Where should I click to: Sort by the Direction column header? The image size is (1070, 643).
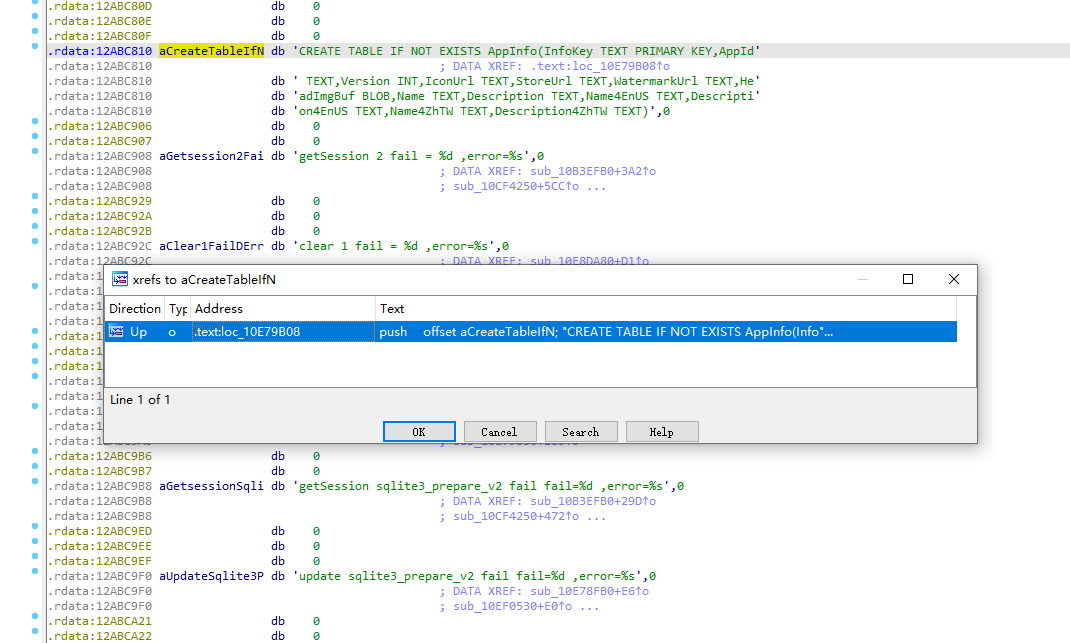[x=135, y=309]
